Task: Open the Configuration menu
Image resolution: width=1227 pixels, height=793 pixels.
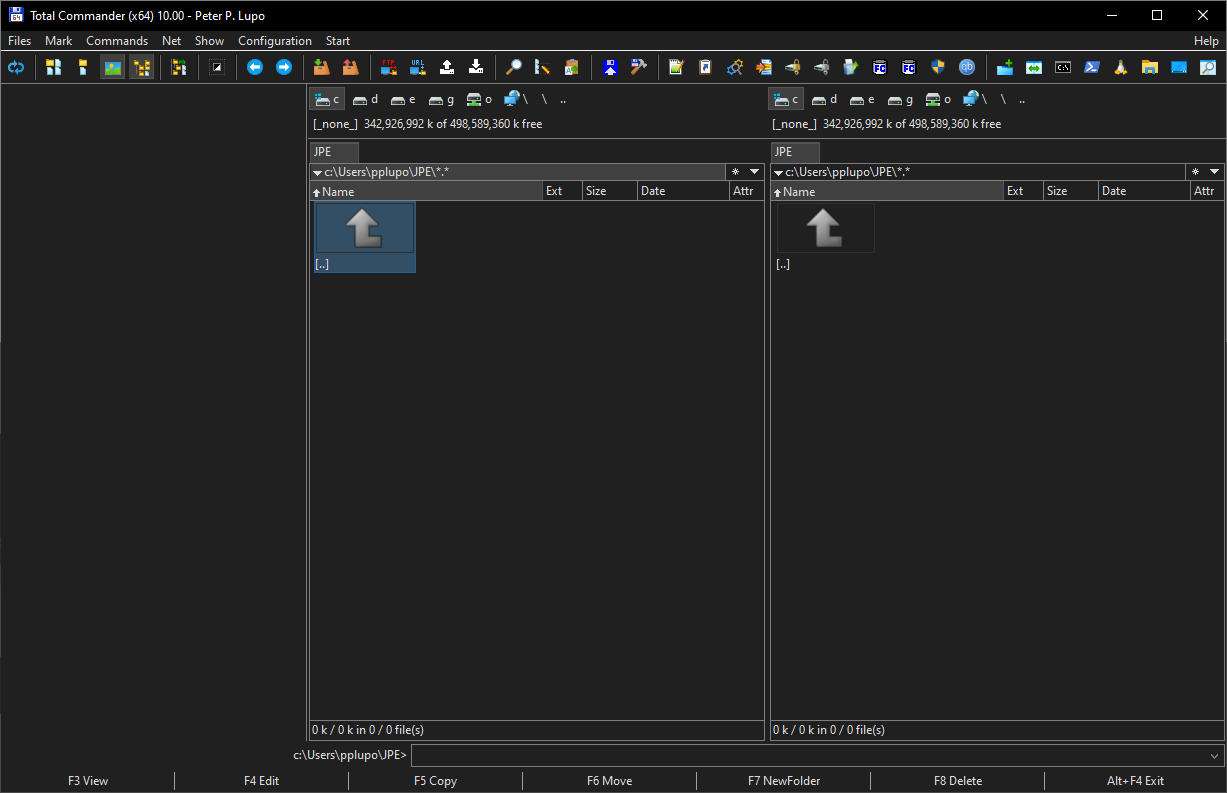Action: click(x=275, y=41)
